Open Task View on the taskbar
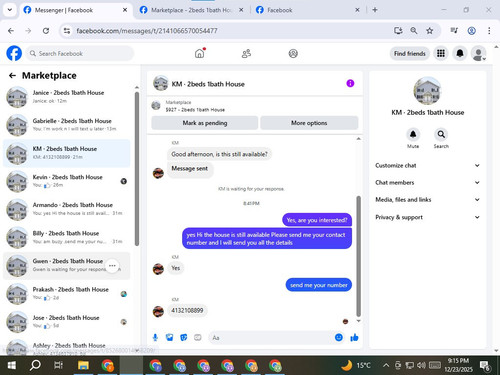Image resolution: width=500 pixels, height=375 pixels. click(59, 366)
